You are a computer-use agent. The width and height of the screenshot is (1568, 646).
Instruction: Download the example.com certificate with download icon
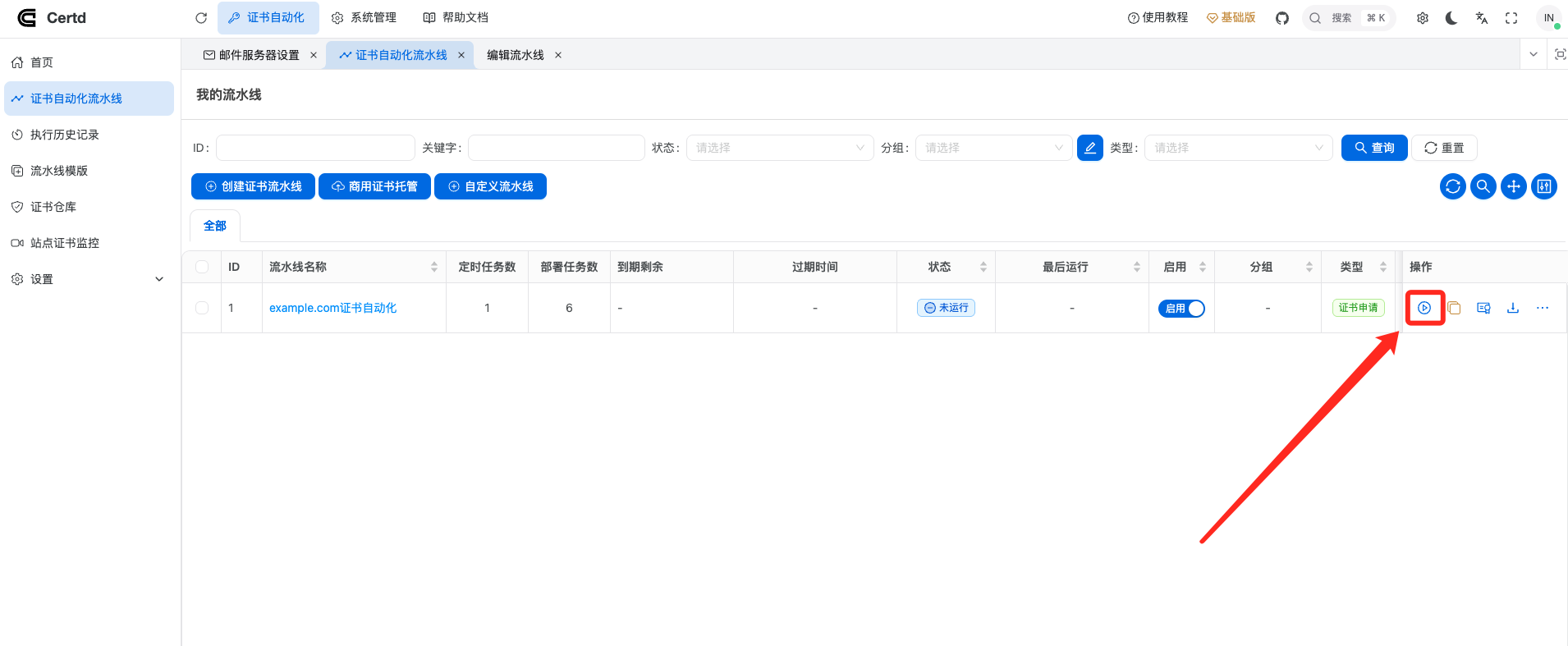[x=1513, y=308]
